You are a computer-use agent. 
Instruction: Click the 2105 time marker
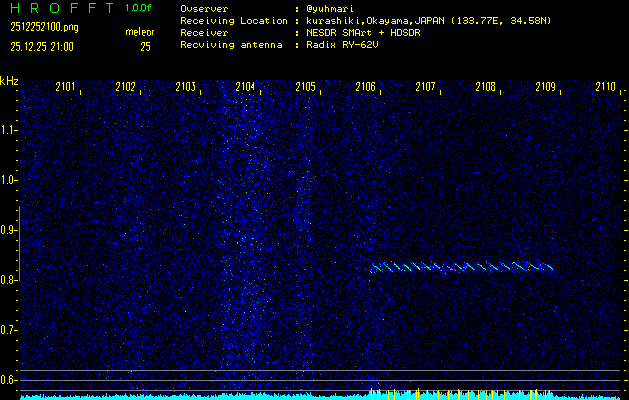[305, 87]
